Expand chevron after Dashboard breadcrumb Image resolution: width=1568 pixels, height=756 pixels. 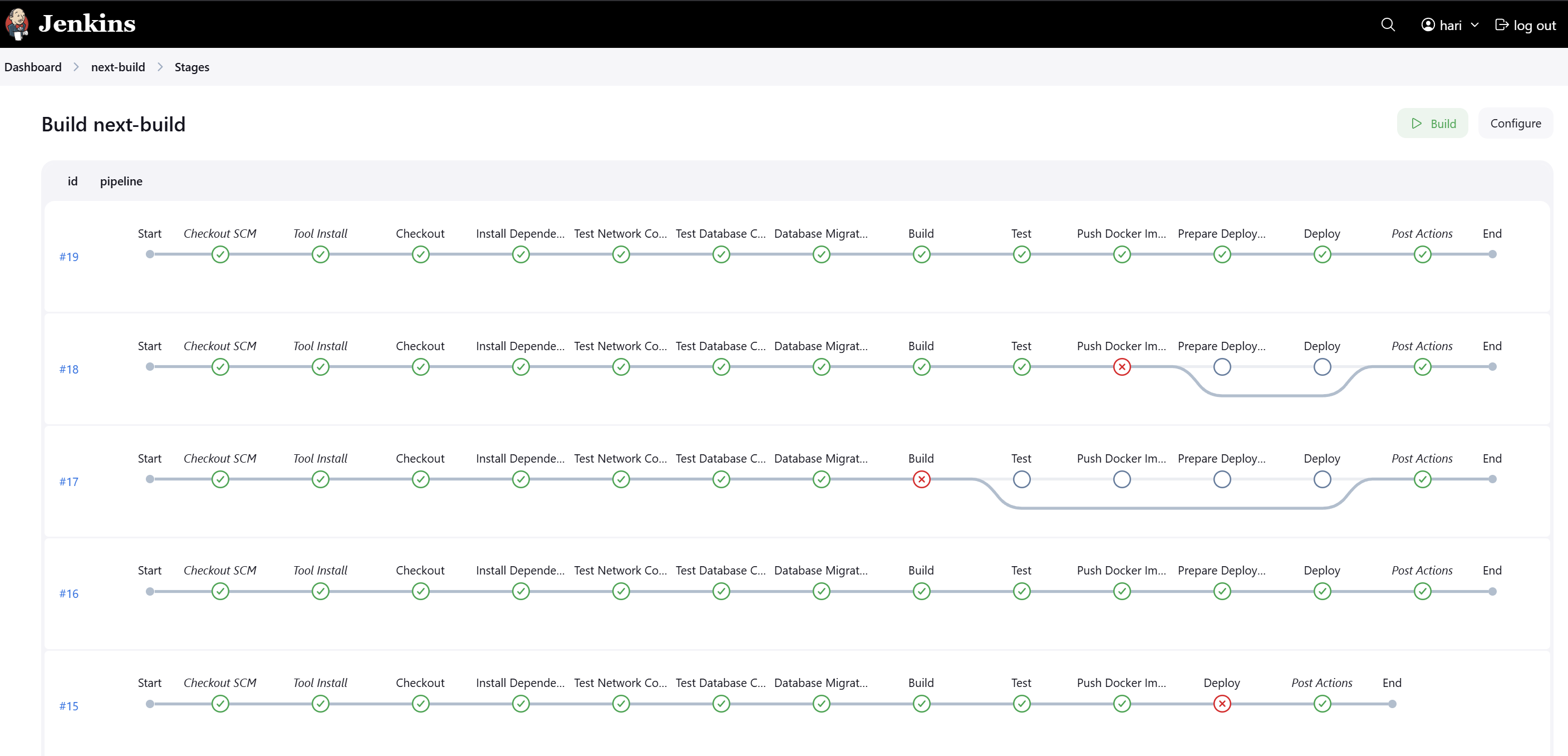pos(76,67)
